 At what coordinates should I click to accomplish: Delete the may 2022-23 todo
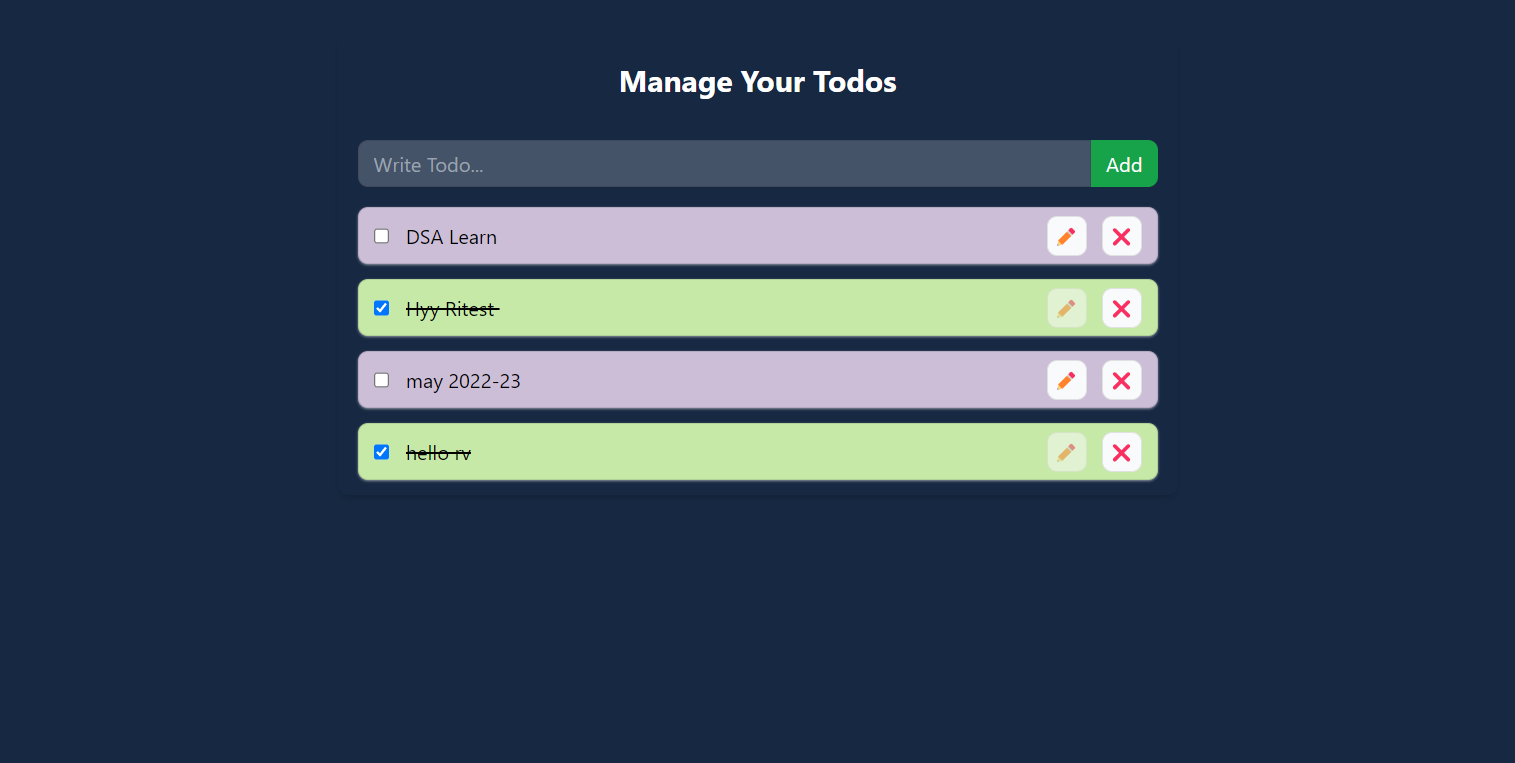coord(1121,380)
